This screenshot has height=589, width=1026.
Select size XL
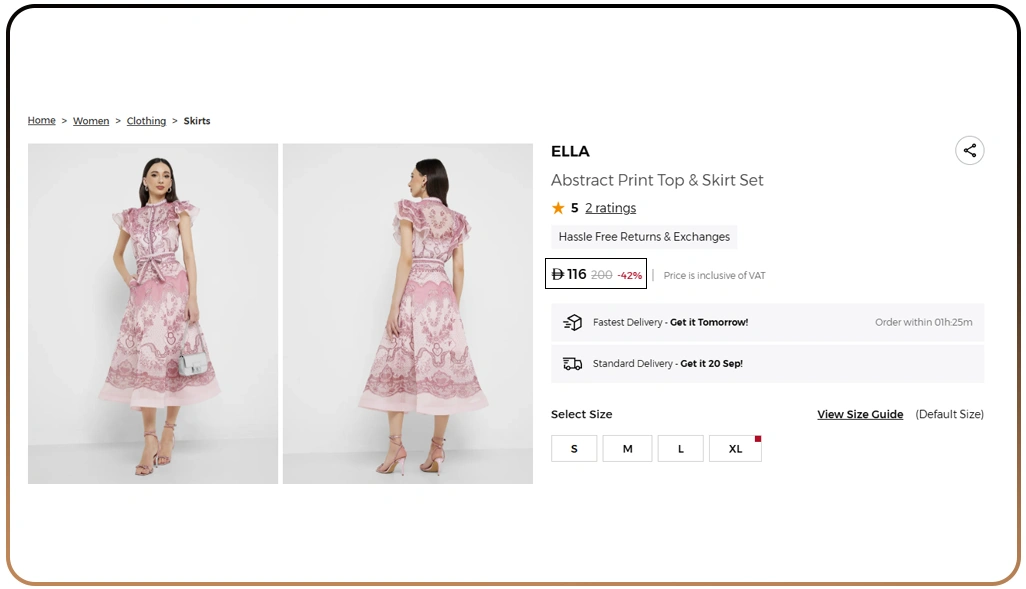point(735,448)
